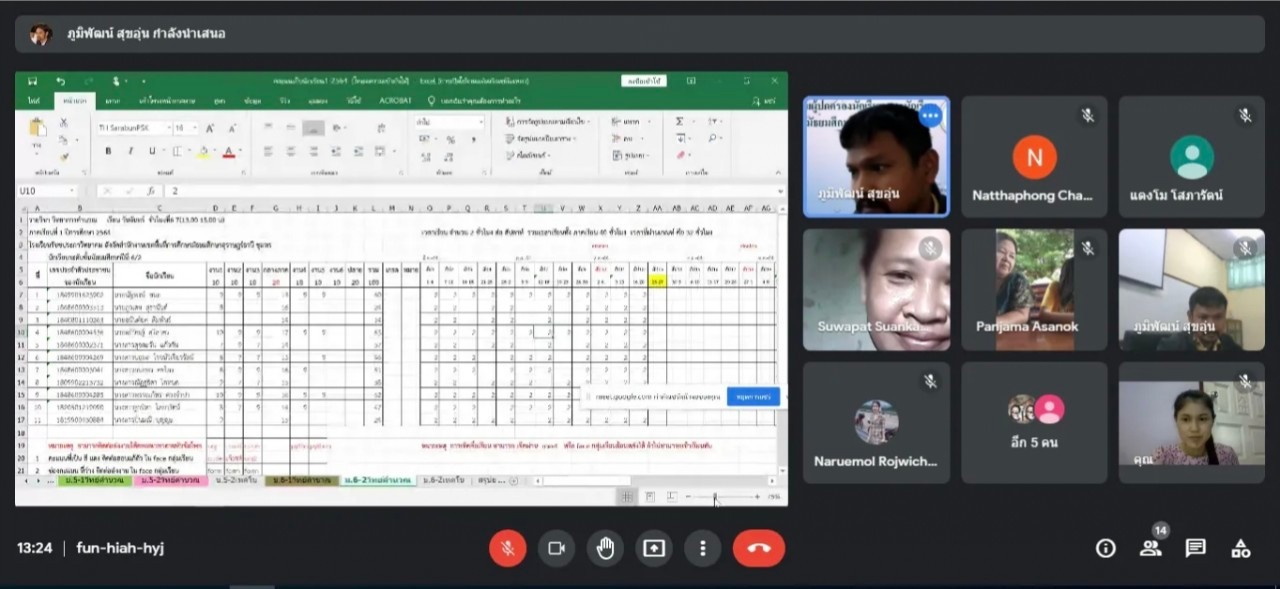Image resolution: width=1280 pixels, height=589 pixels.
Task: Click the red font color icon
Action: tap(228, 152)
